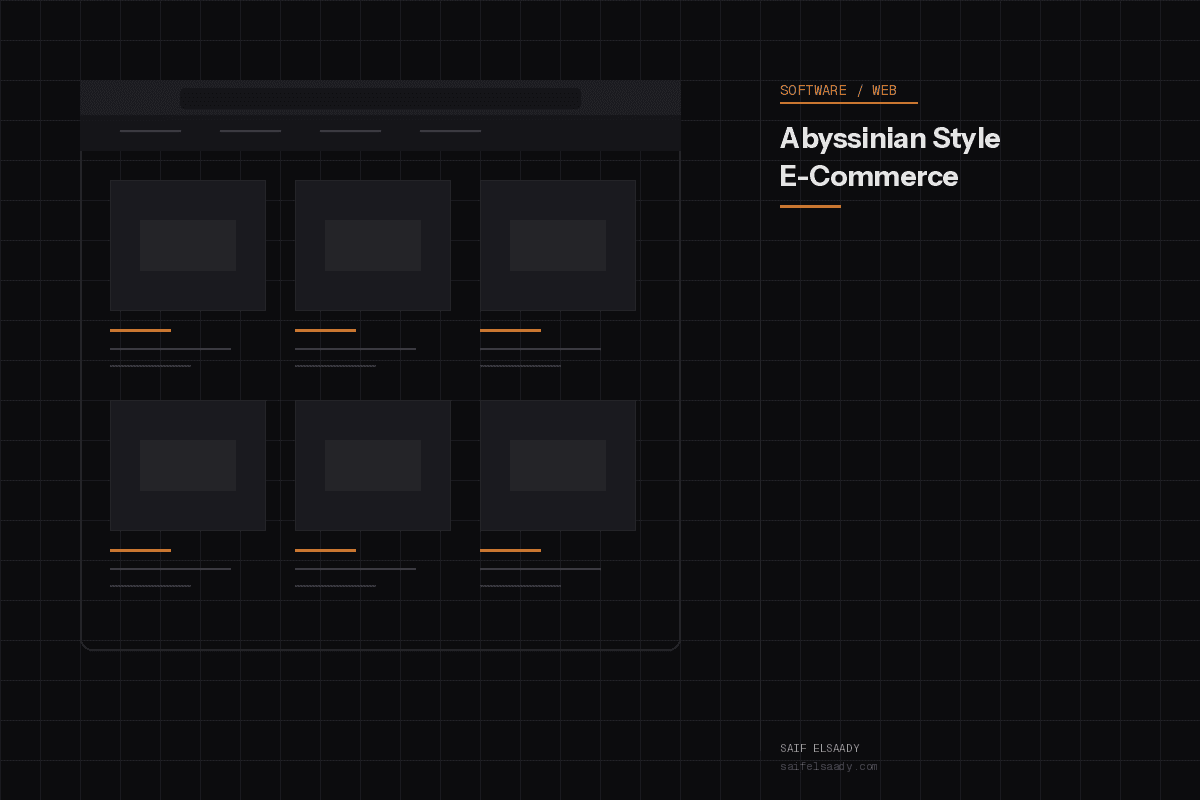Open the top-middle product card thumbnail

(x=372, y=245)
